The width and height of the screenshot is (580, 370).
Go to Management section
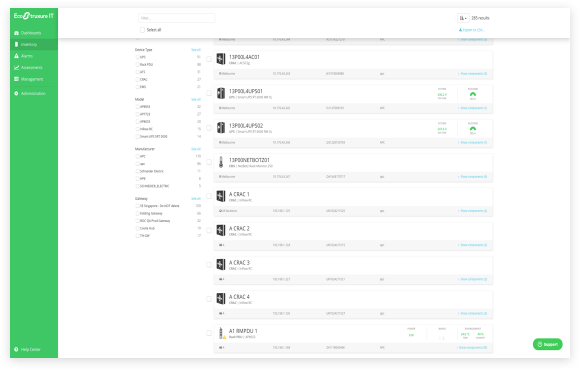28,79
